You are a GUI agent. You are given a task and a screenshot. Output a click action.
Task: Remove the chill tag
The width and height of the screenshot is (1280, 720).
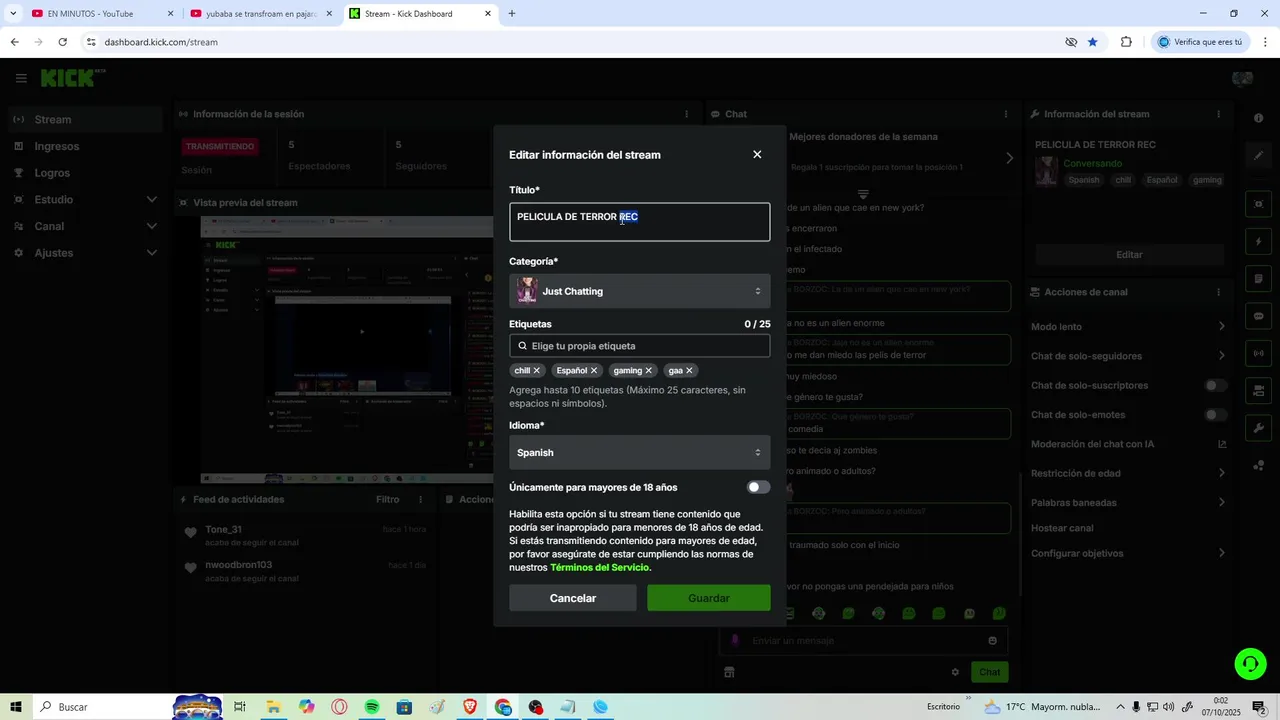point(537,371)
